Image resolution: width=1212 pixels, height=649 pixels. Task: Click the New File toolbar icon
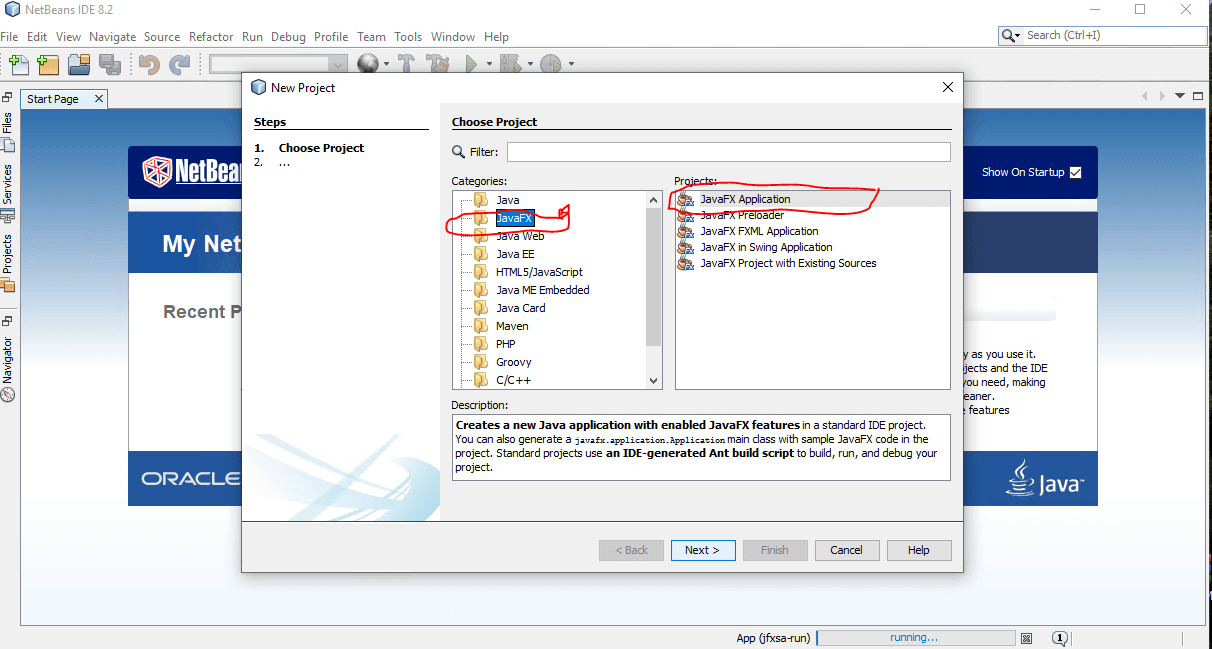pyautogui.click(x=18, y=64)
